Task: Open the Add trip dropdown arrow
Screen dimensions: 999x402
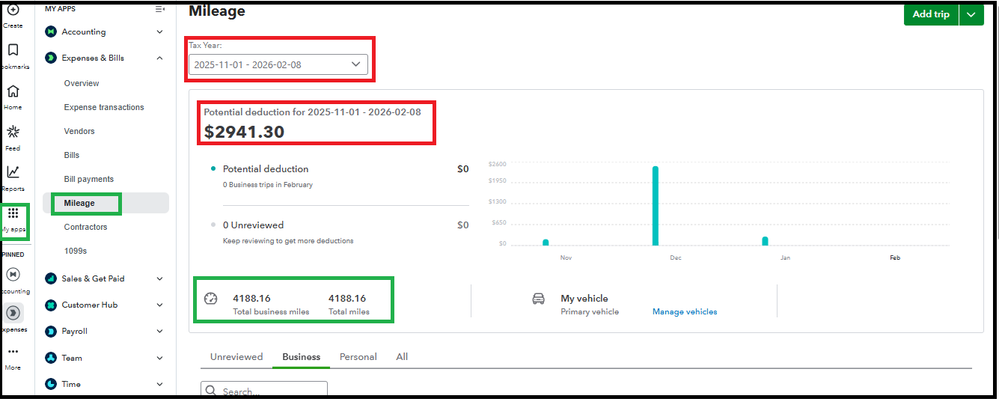Action: tap(971, 15)
